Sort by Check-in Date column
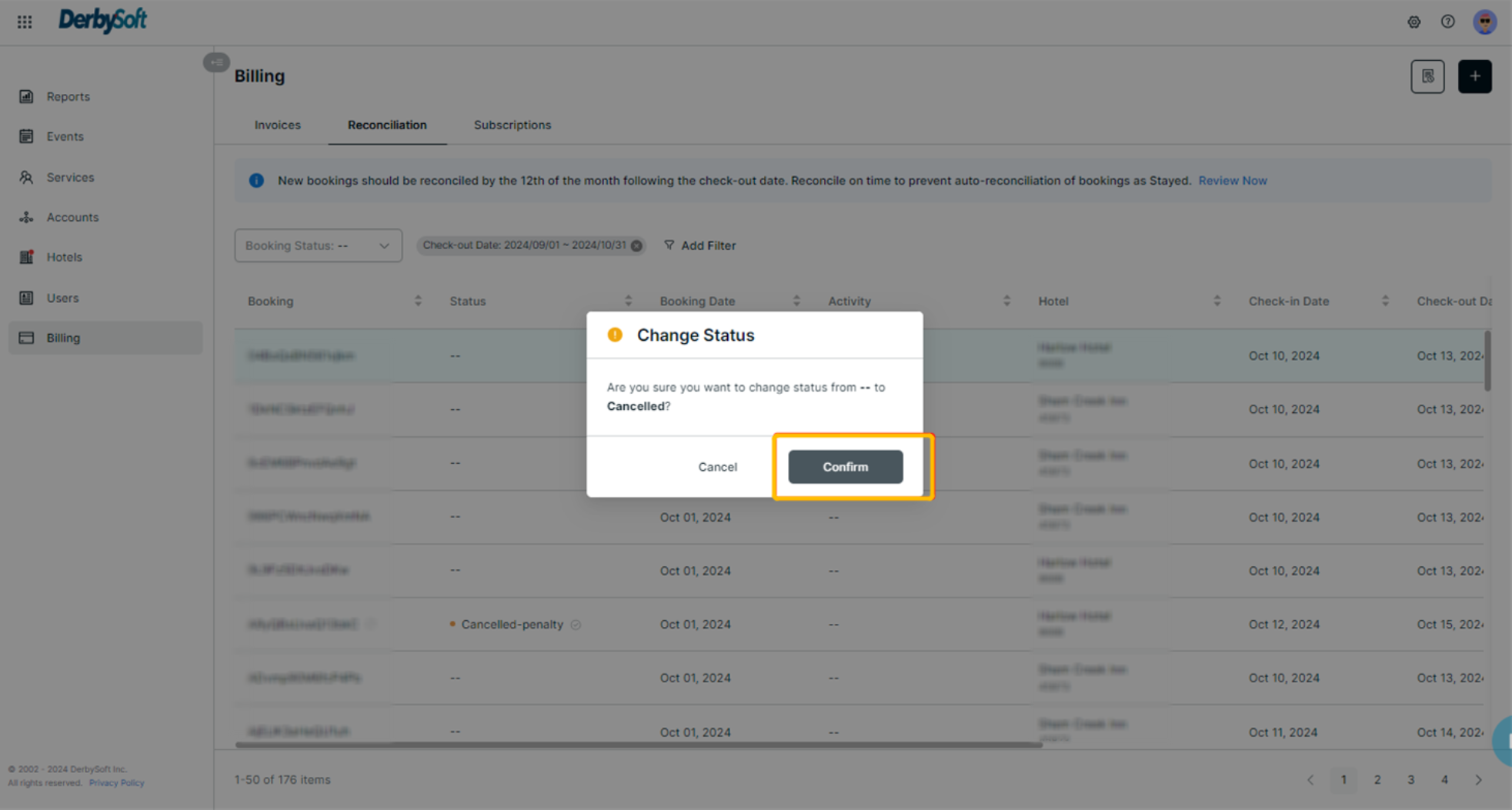 pyautogui.click(x=1385, y=301)
